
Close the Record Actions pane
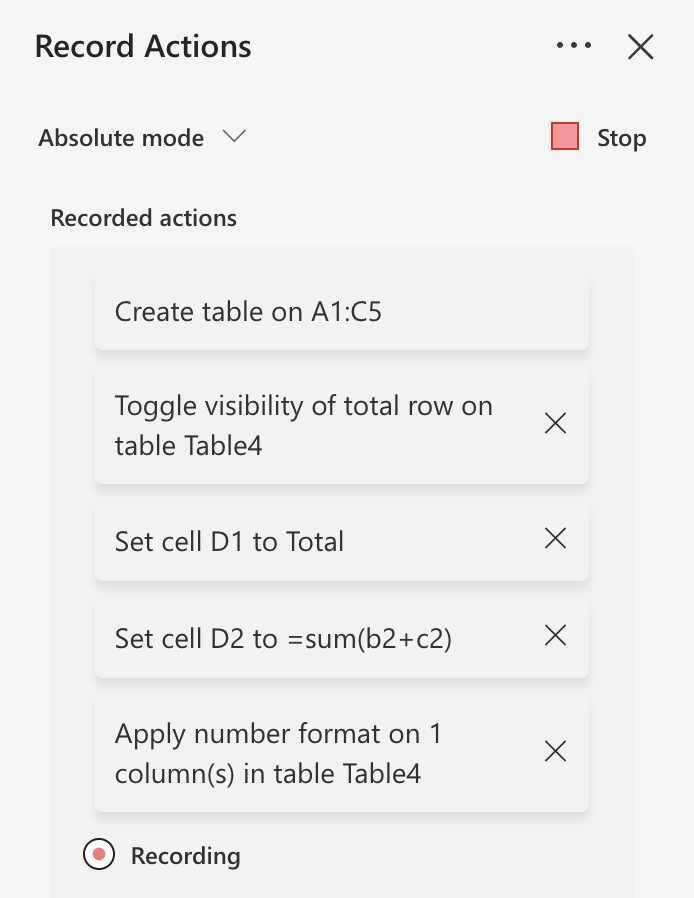(x=639, y=46)
